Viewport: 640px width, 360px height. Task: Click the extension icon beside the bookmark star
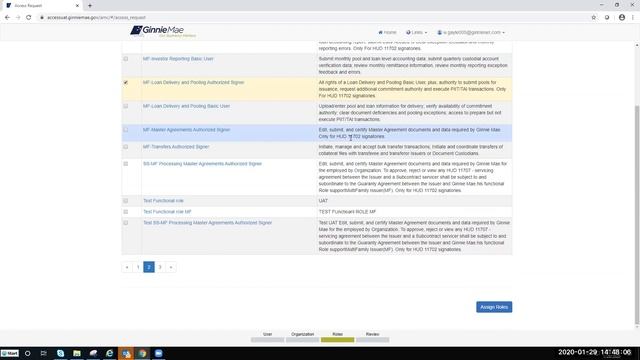pos(607,18)
